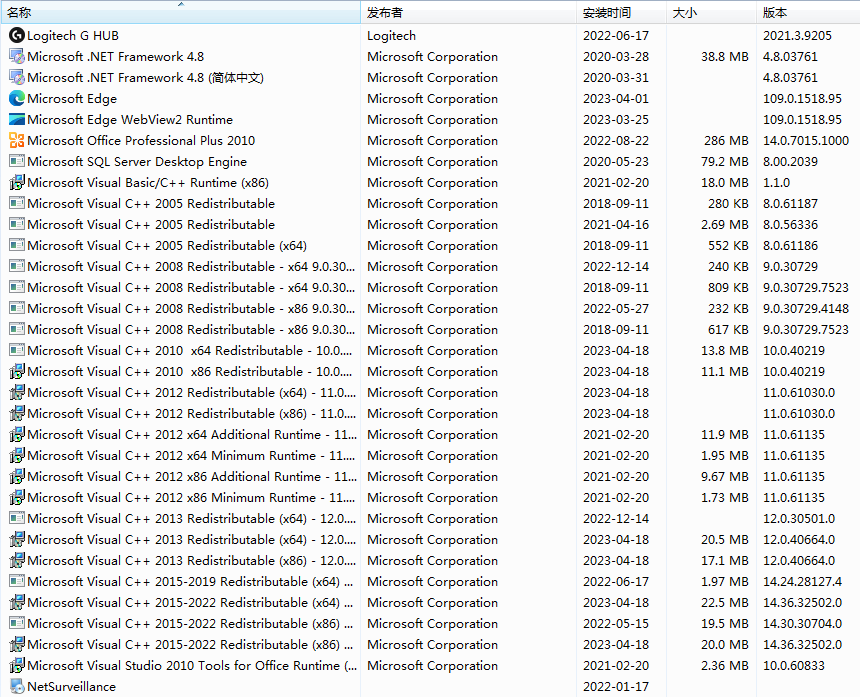Click icon of Visual C++ 2005 Redistributable sized 280 KB
The height and width of the screenshot is (697, 860).
click(17, 203)
